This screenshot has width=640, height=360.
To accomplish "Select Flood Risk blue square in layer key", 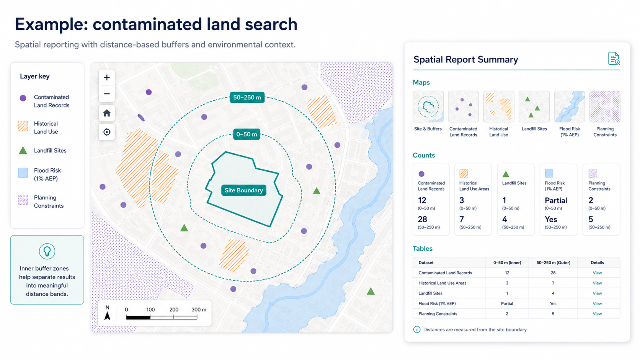I will [x=23, y=173].
